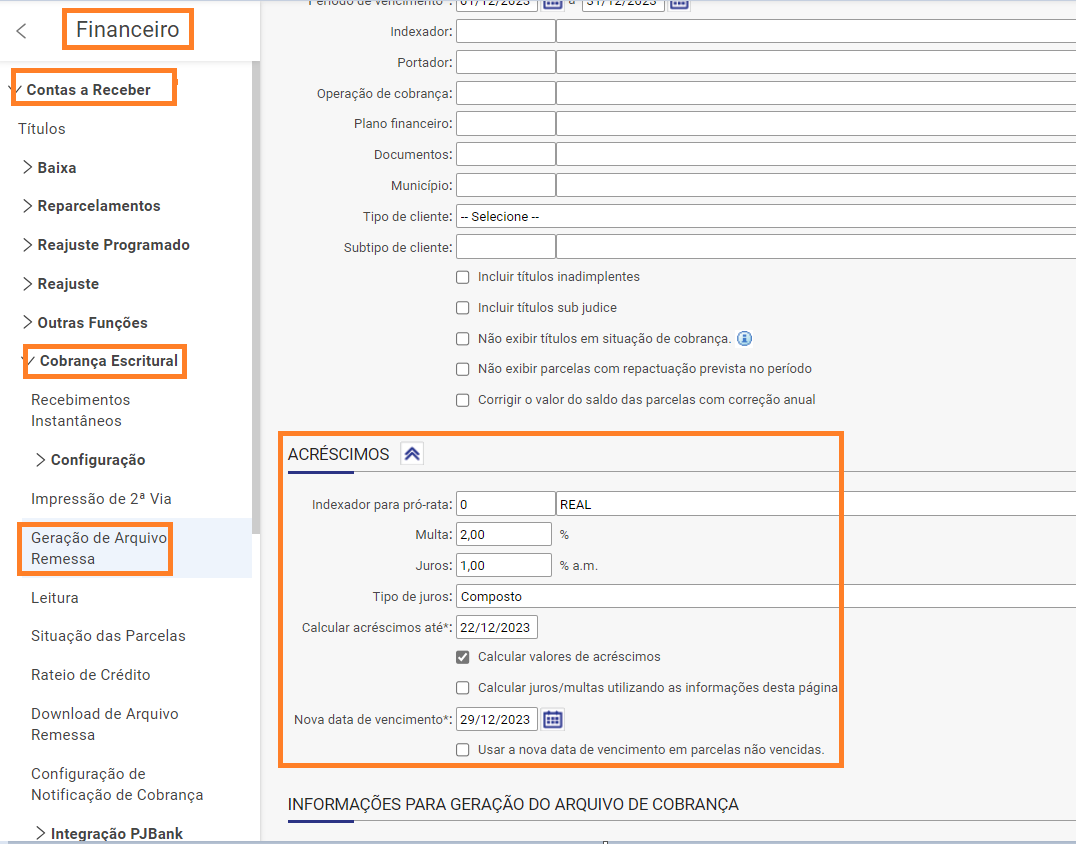Enable Não exibir títulos em situação de cobrança

463,339
